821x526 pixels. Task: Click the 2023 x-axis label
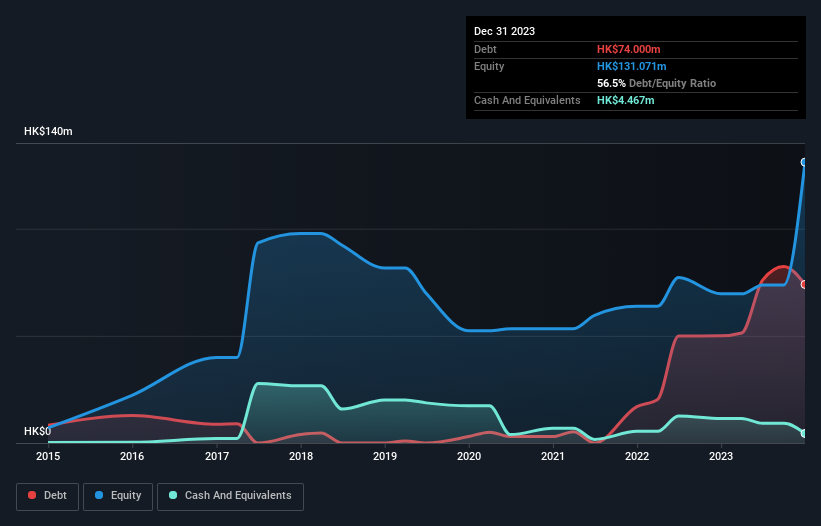coord(721,456)
